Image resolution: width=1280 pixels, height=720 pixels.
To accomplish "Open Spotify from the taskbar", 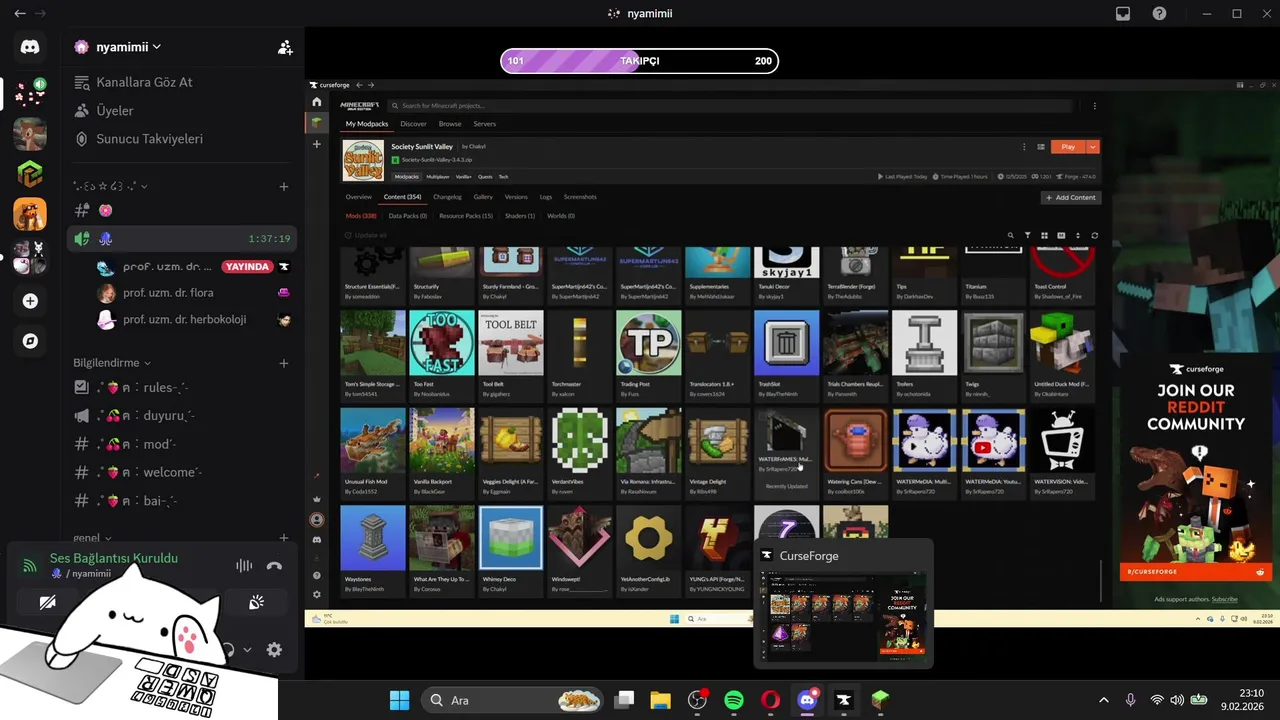I will coord(734,700).
